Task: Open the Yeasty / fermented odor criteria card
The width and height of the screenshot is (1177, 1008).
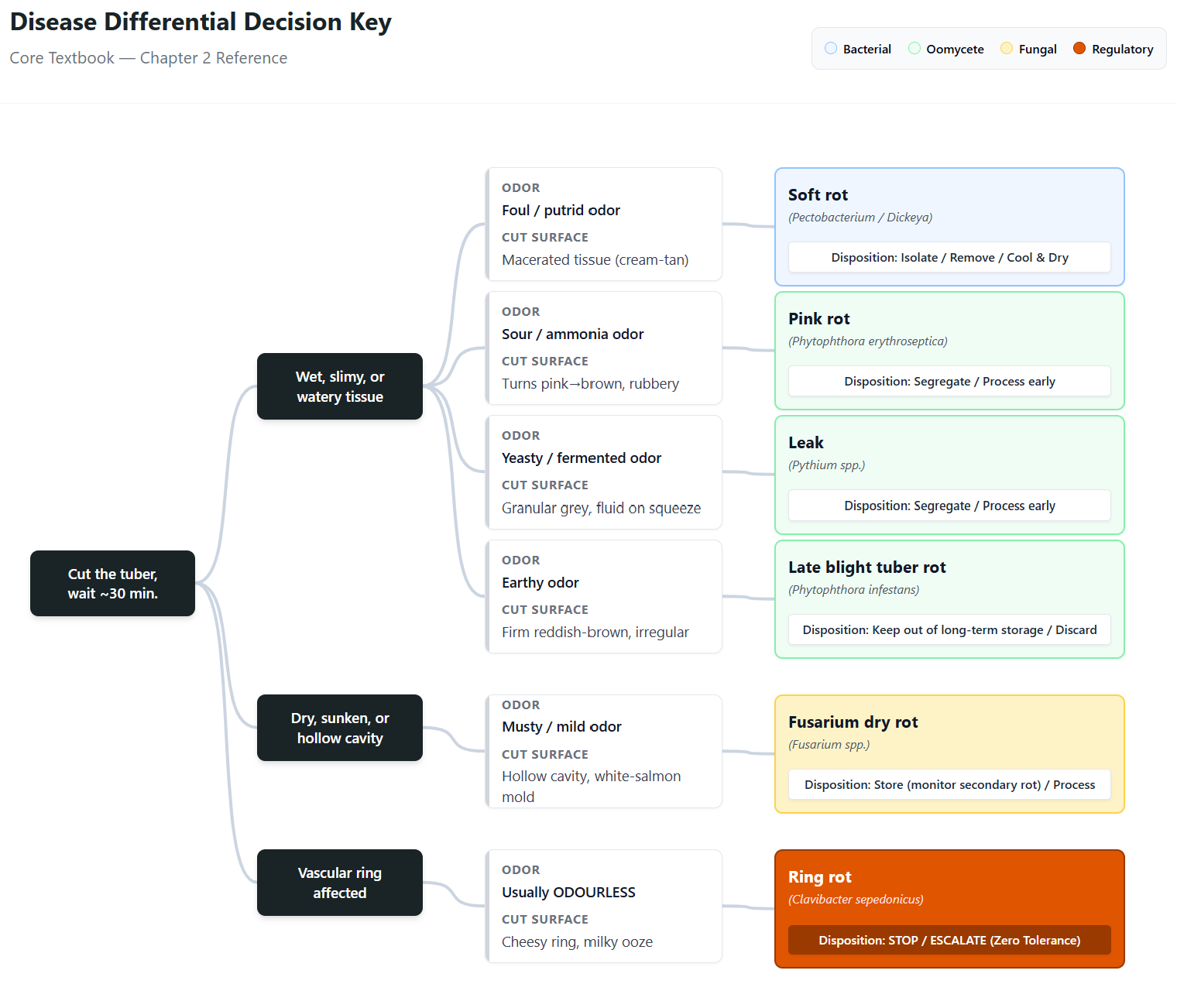Action: pos(604,472)
